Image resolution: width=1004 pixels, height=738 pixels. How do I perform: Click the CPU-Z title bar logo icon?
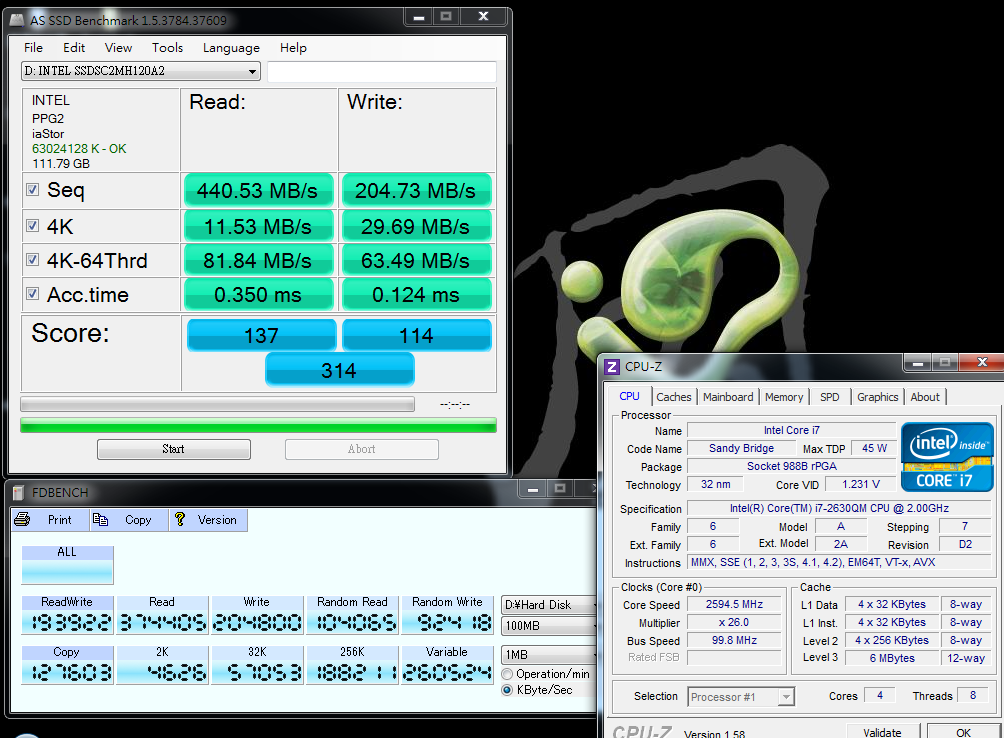click(612, 367)
